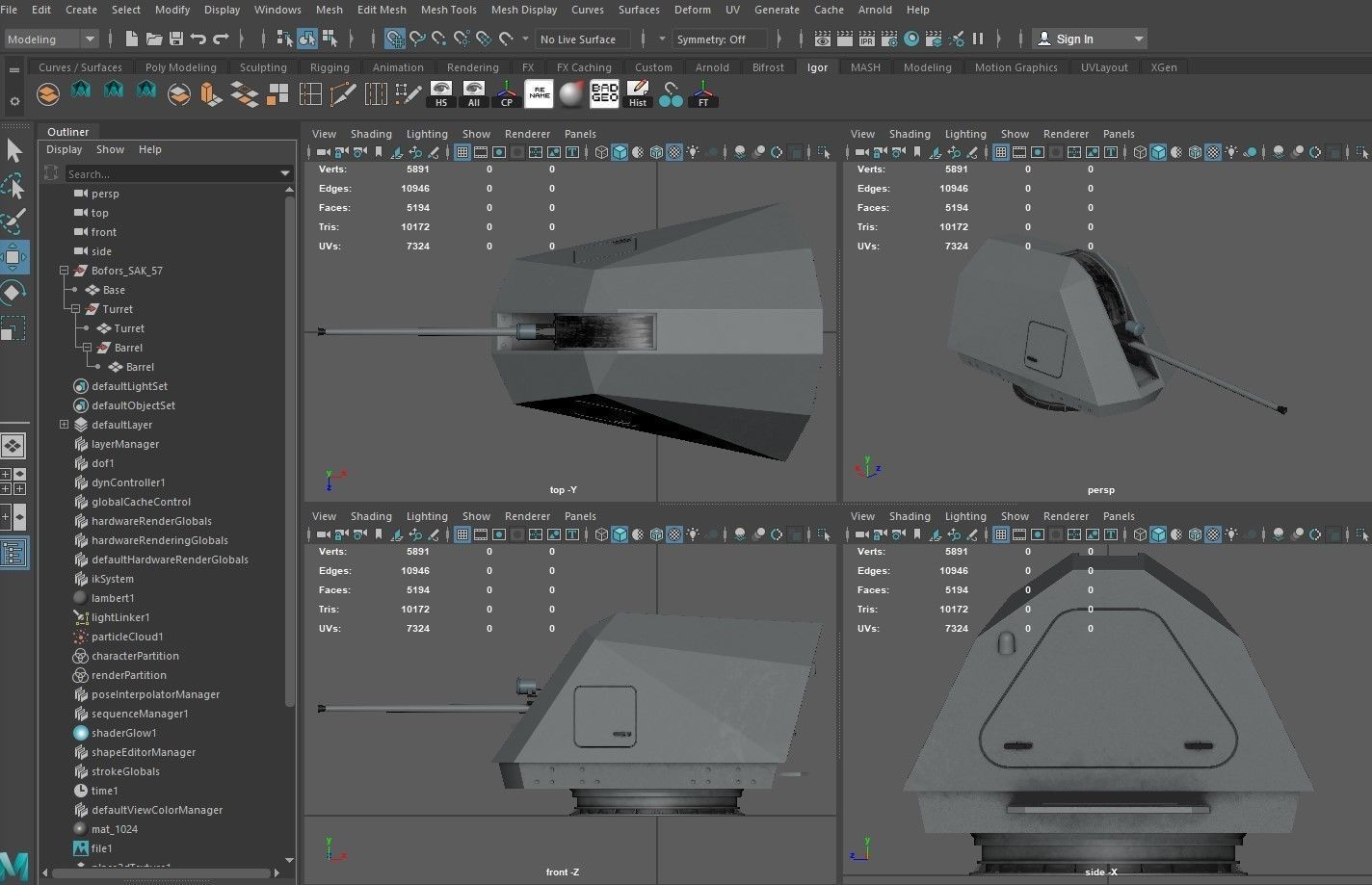Toggle snap to points
Screen dimensions: 1372x885
tap(439, 39)
